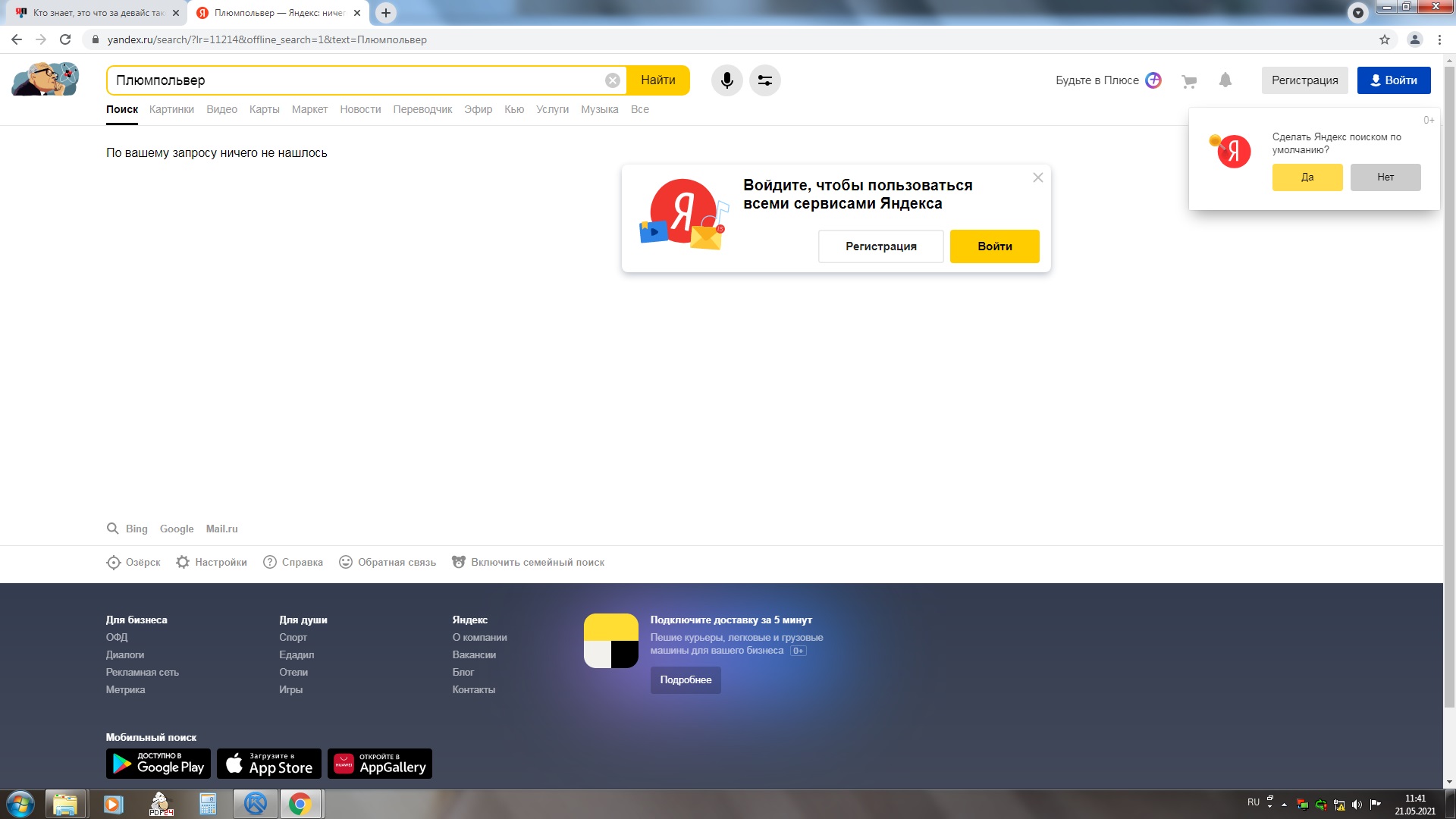1456x819 pixels.
Task: Open the Yandex doodle logo homepage
Action: pos(45,79)
